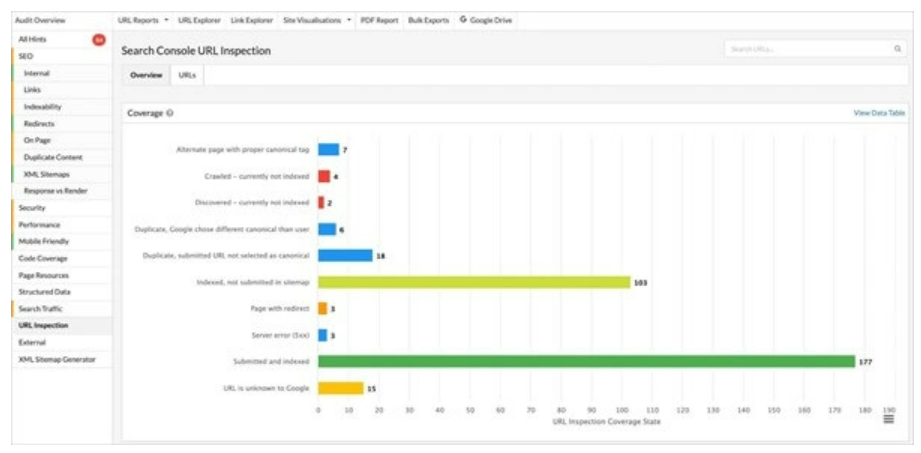Expand the URL Reports dropdown

(143, 20)
